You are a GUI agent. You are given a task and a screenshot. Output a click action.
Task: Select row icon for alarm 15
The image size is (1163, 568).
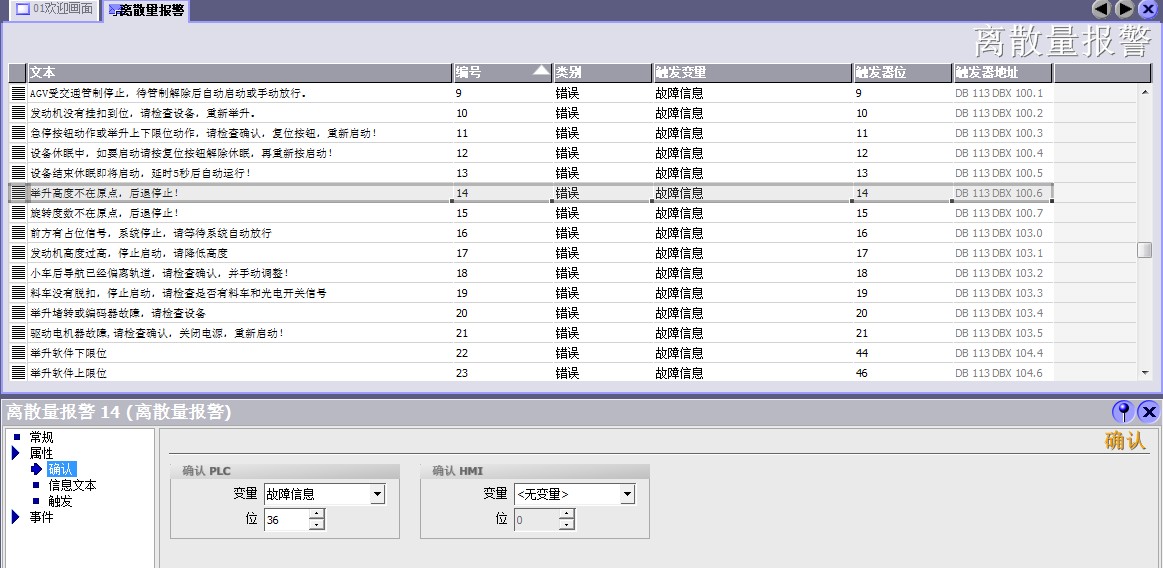[19, 213]
